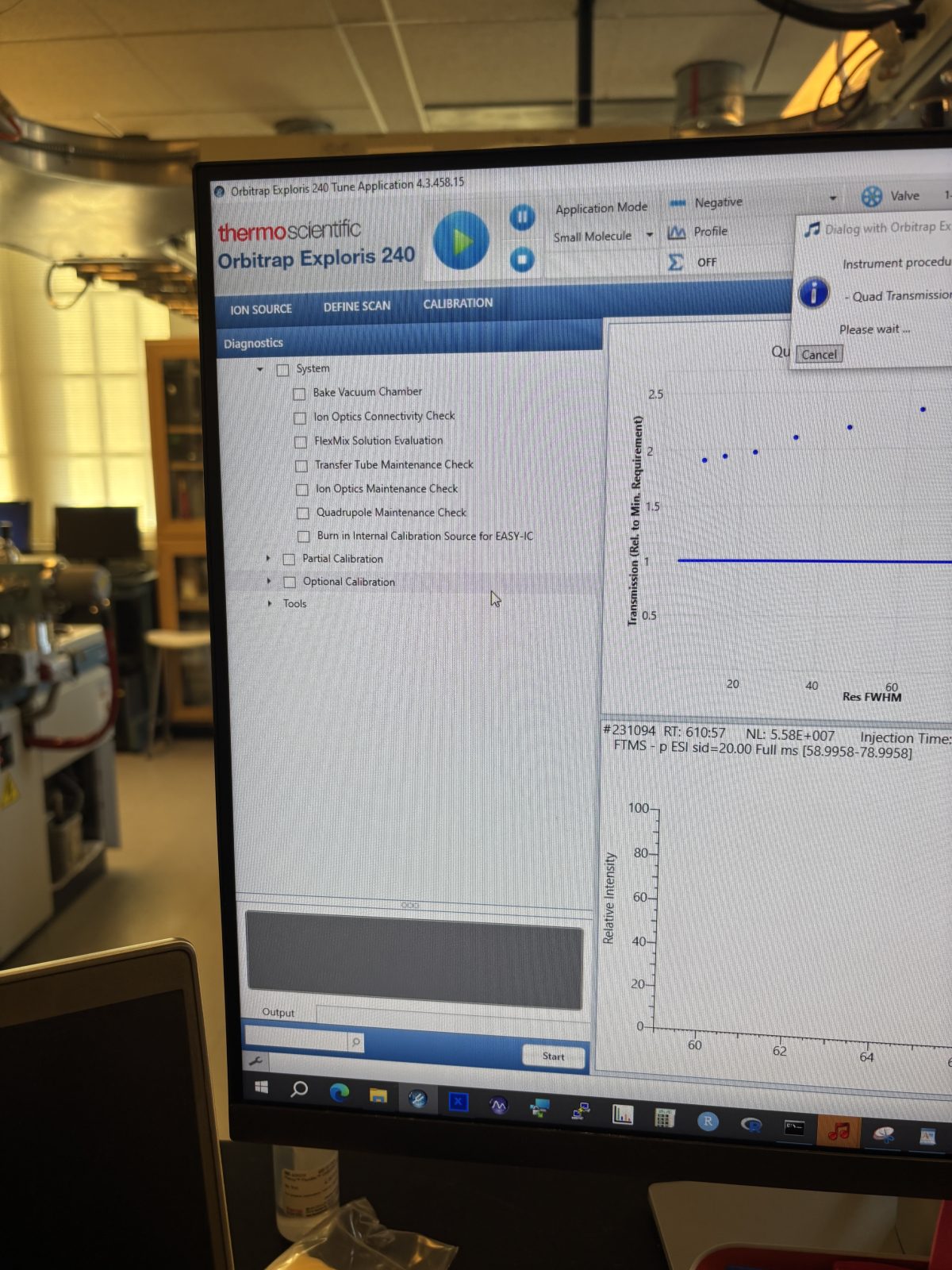Enable the Bake Vacuum Chamber checkbox
The image size is (952, 1270).
(x=299, y=394)
